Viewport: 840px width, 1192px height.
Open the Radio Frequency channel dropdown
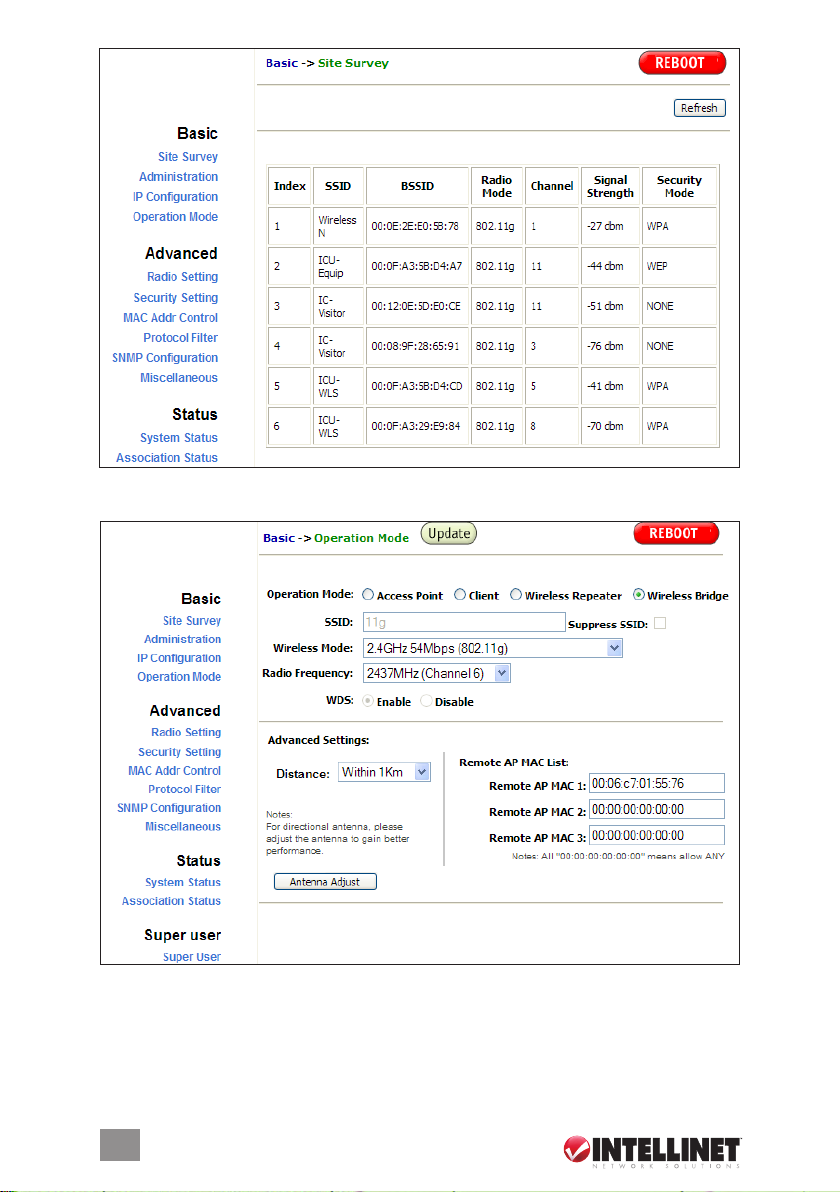436,674
